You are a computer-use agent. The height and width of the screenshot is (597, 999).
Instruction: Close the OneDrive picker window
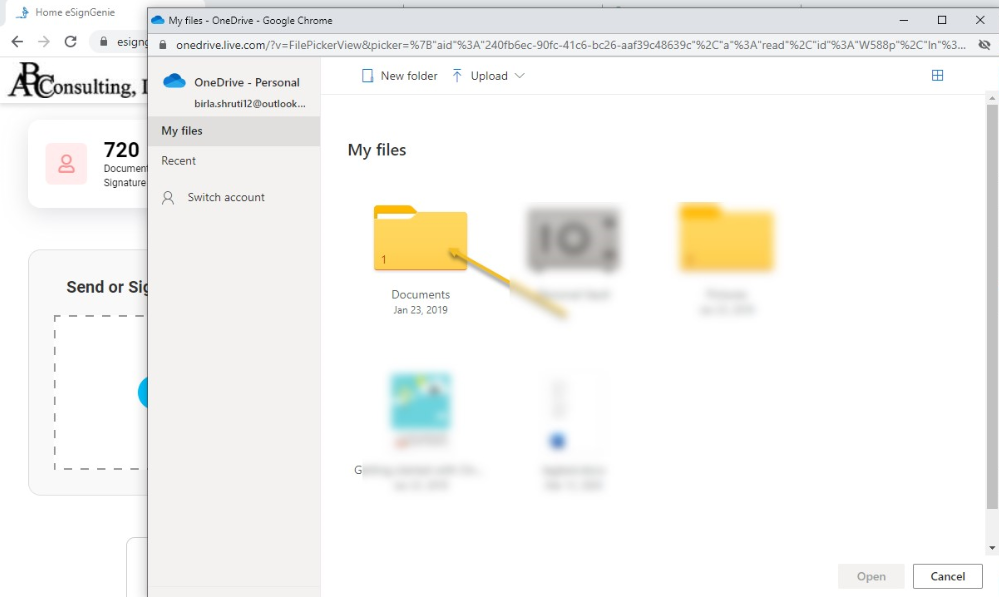tap(980, 20)
